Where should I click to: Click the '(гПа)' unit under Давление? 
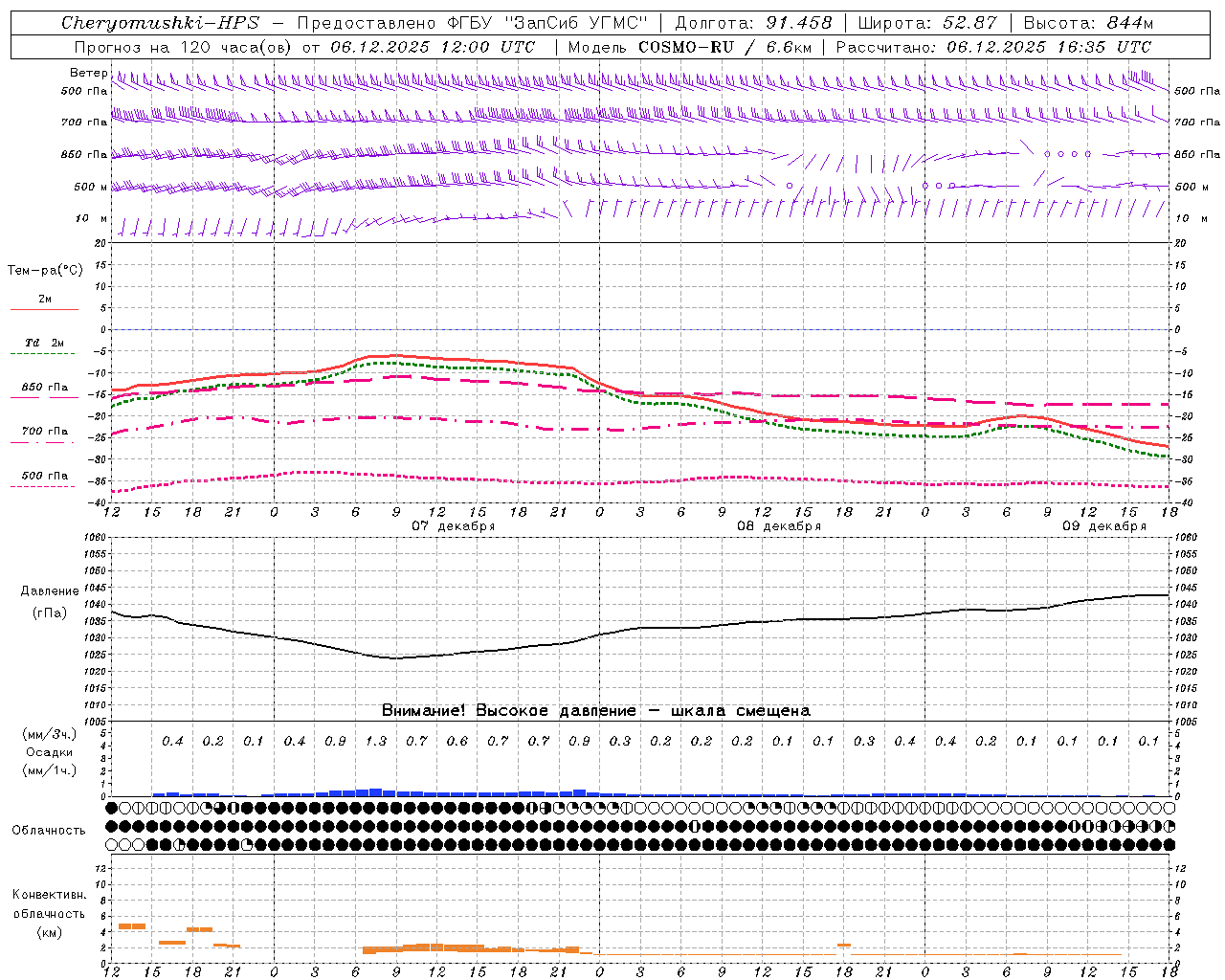coord(50,612)
